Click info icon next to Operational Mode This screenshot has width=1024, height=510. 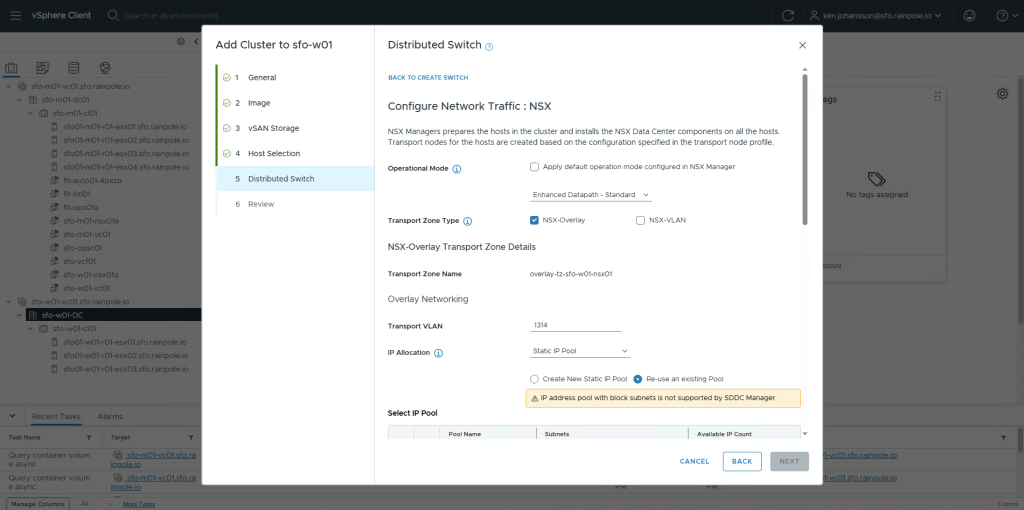coord(457,169)
